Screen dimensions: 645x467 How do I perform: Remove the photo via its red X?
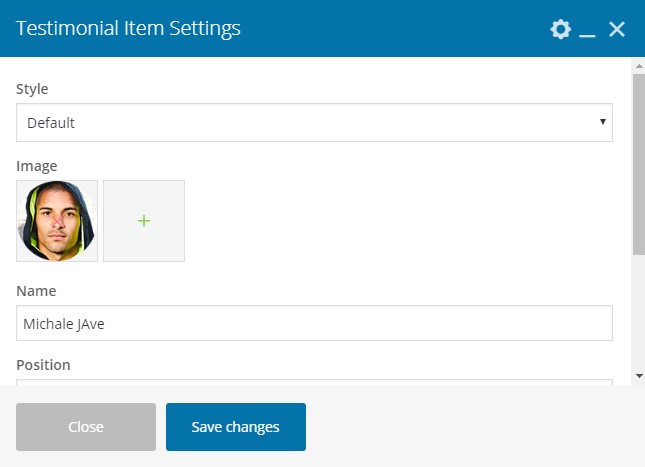pos(58,223)
